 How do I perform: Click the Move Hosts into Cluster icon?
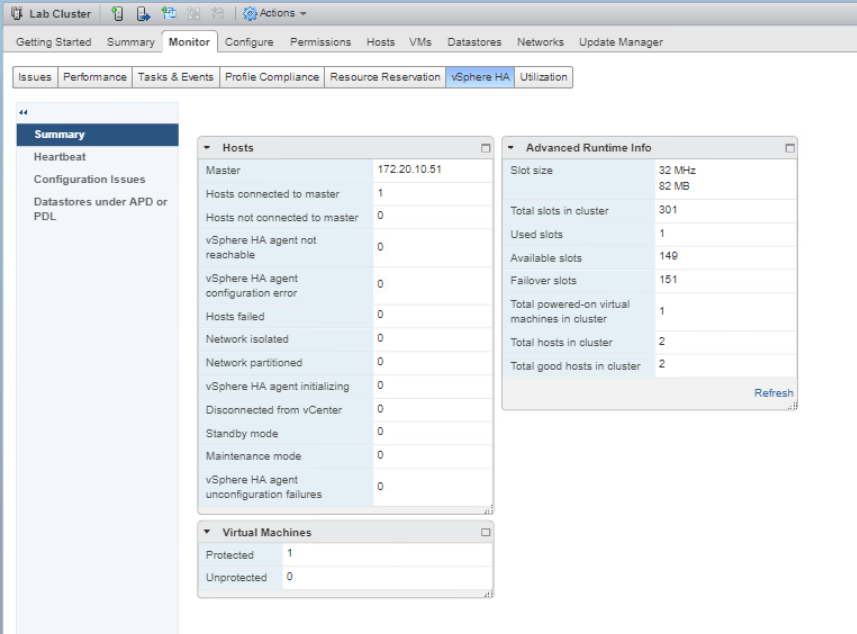143,14
